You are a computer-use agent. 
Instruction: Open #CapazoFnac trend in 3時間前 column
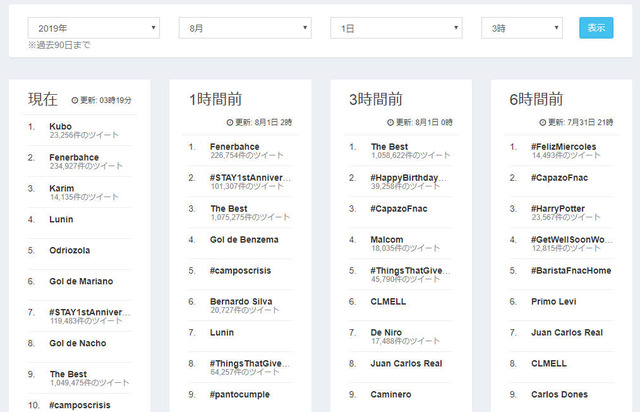[399, 209]
